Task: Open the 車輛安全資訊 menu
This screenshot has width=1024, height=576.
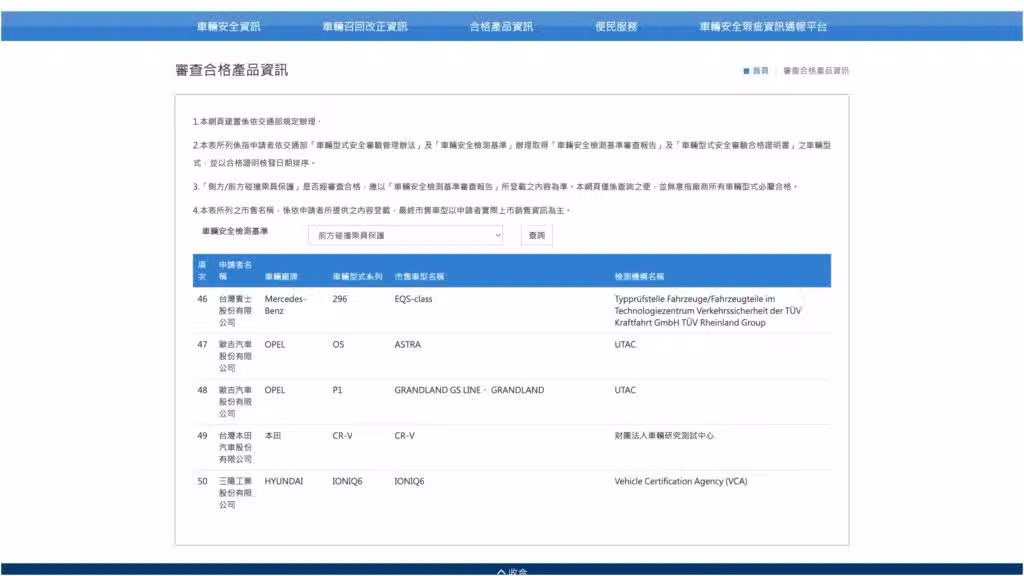Action: (228, 26)
